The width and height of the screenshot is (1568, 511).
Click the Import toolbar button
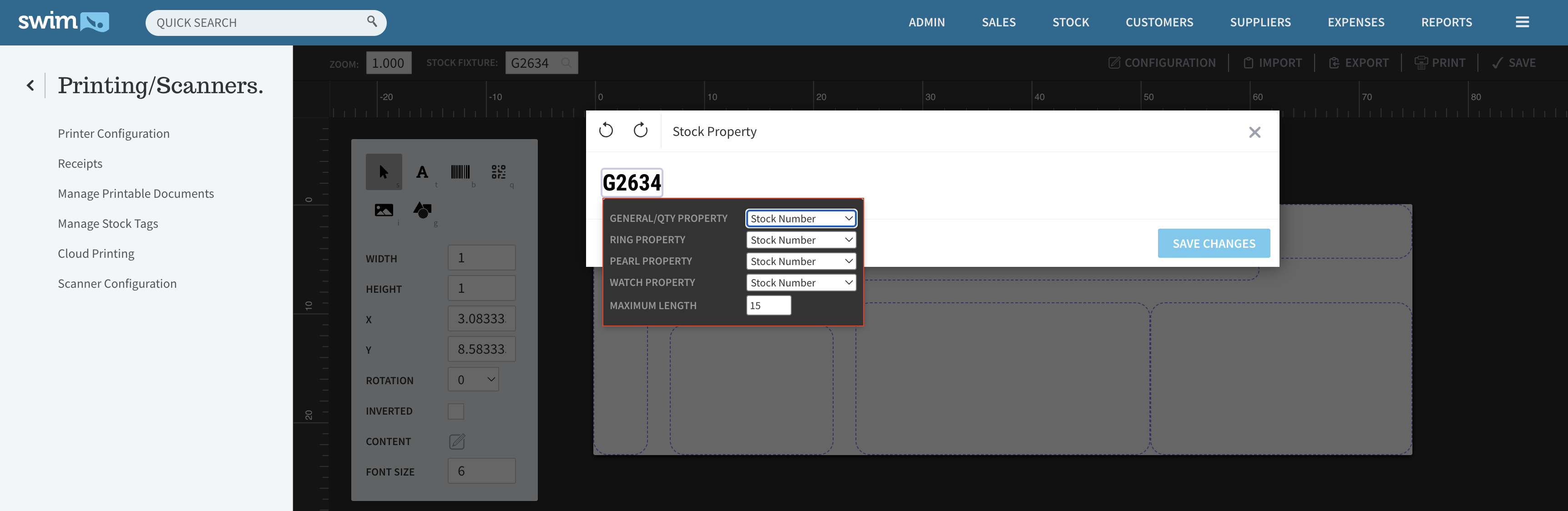pos(1272,63)
